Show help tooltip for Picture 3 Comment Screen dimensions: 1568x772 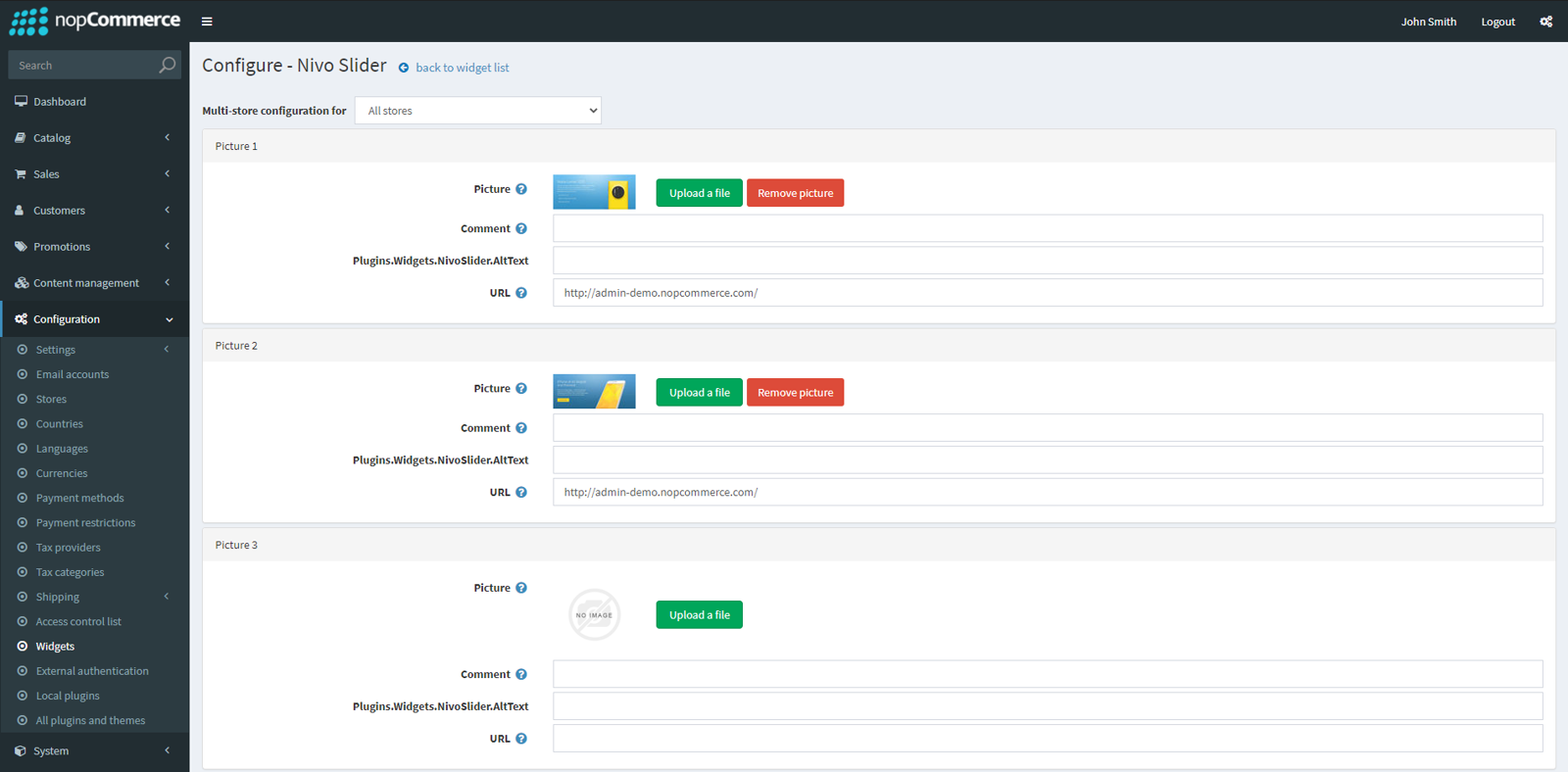tap(521, 674)
